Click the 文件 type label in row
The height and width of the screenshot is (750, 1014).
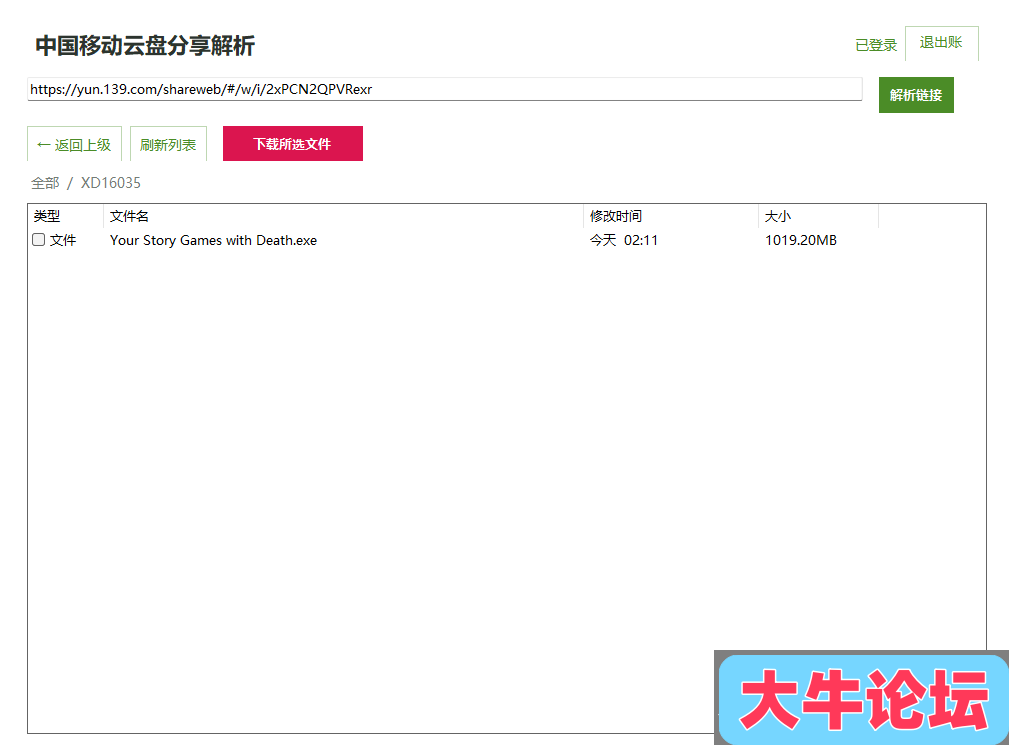point(63,241)
